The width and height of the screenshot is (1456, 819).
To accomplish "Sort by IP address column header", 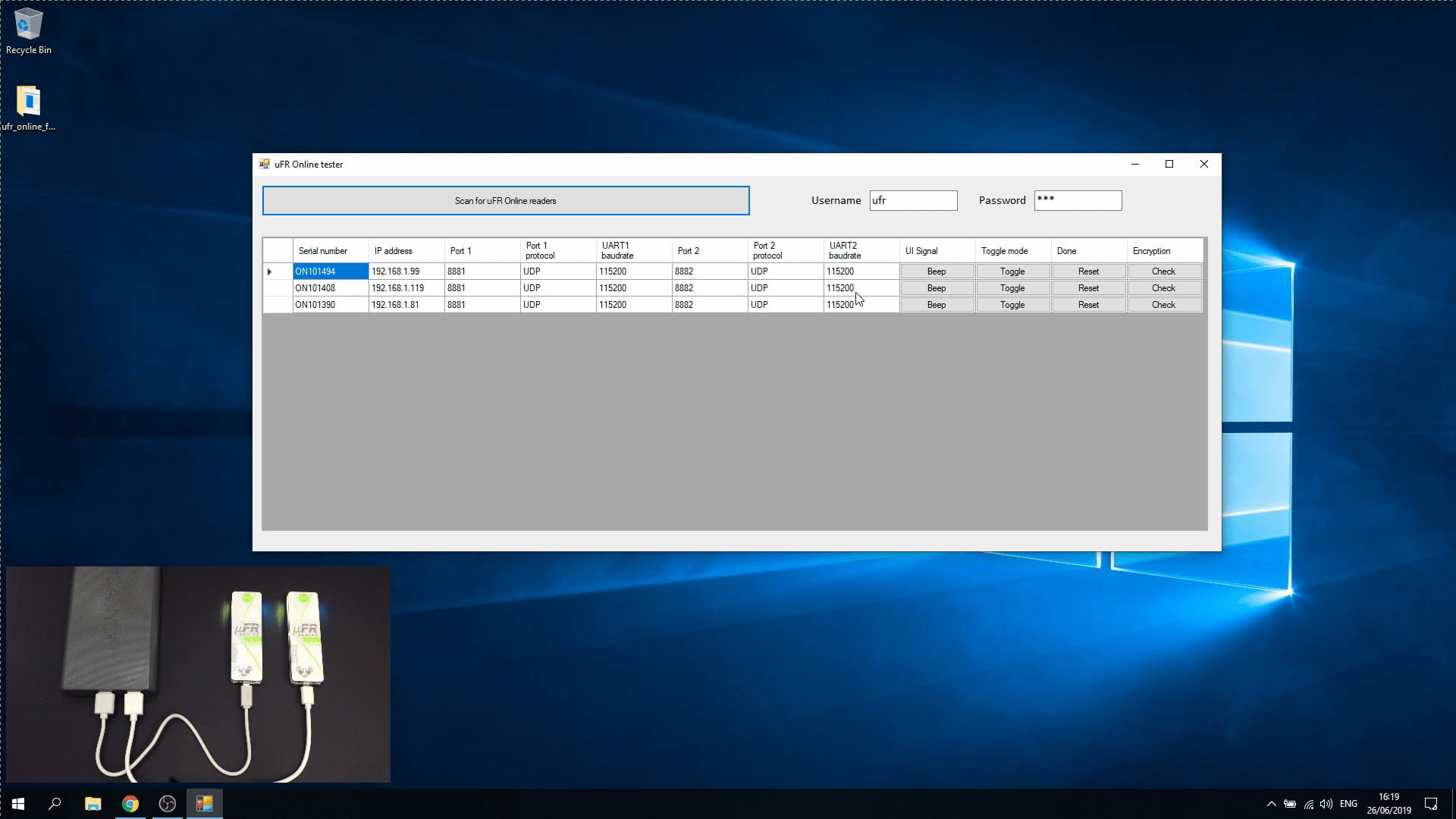I will [x=406, y=251].
